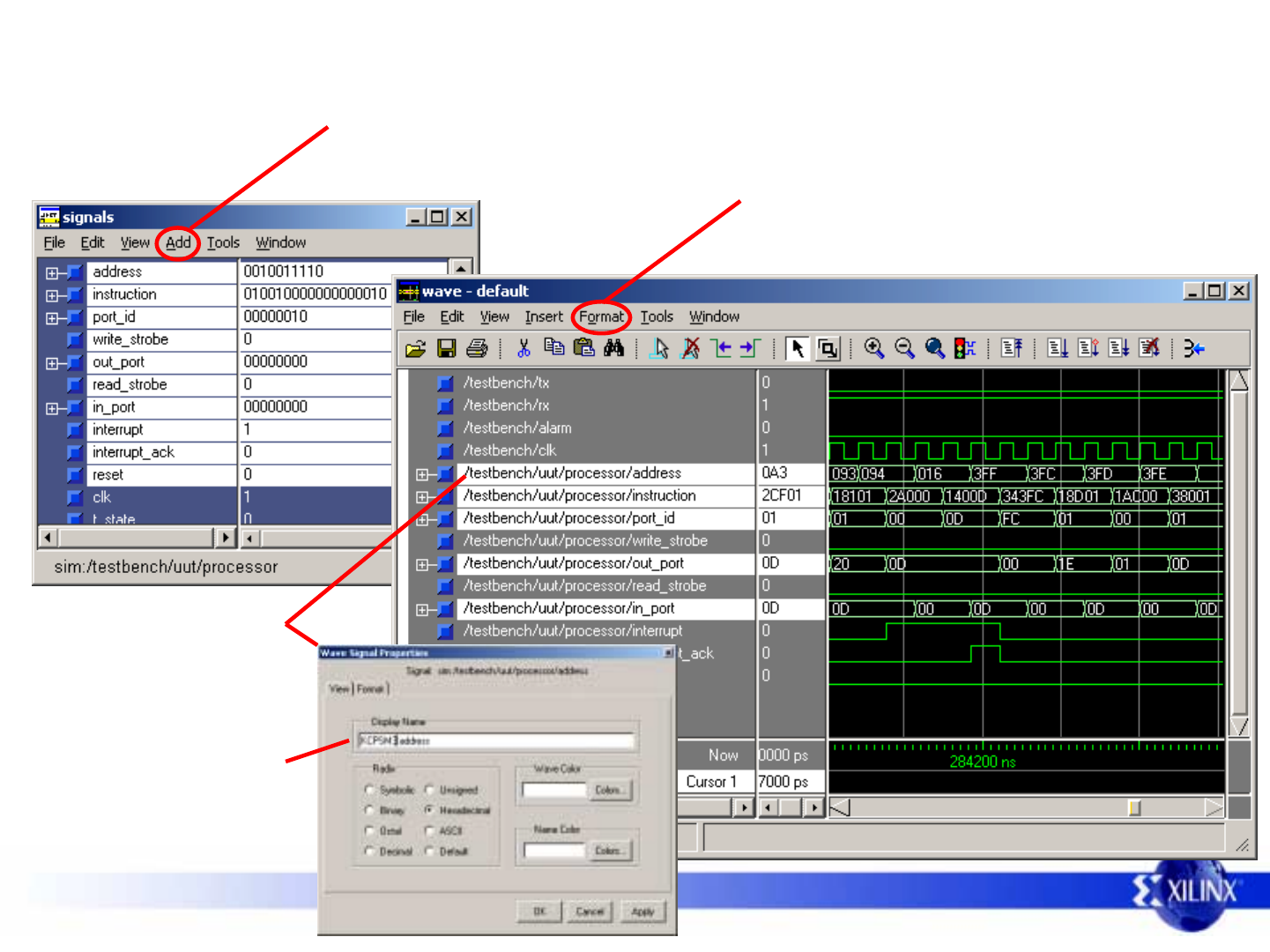This screenshot has width=1270, height=952.
Task: Choose the Select Mode arrow pointer tool
Action: coord(797,349)
